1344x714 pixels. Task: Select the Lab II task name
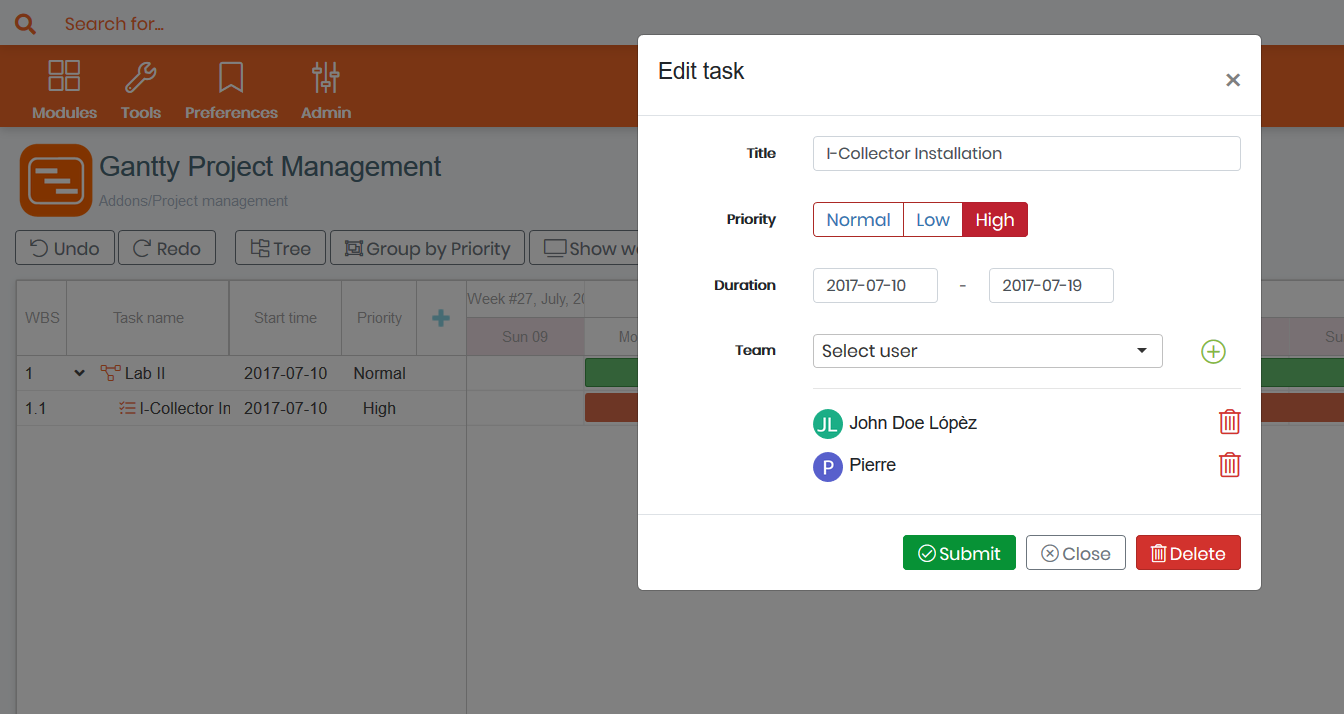145,373
